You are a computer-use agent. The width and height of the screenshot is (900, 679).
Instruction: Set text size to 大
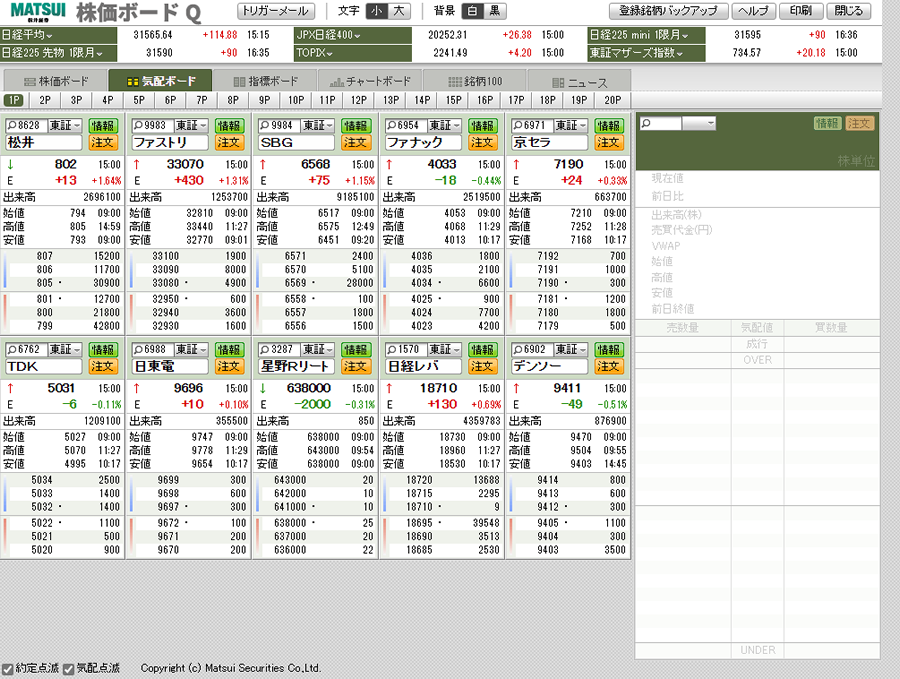click(x=399, y=10)
